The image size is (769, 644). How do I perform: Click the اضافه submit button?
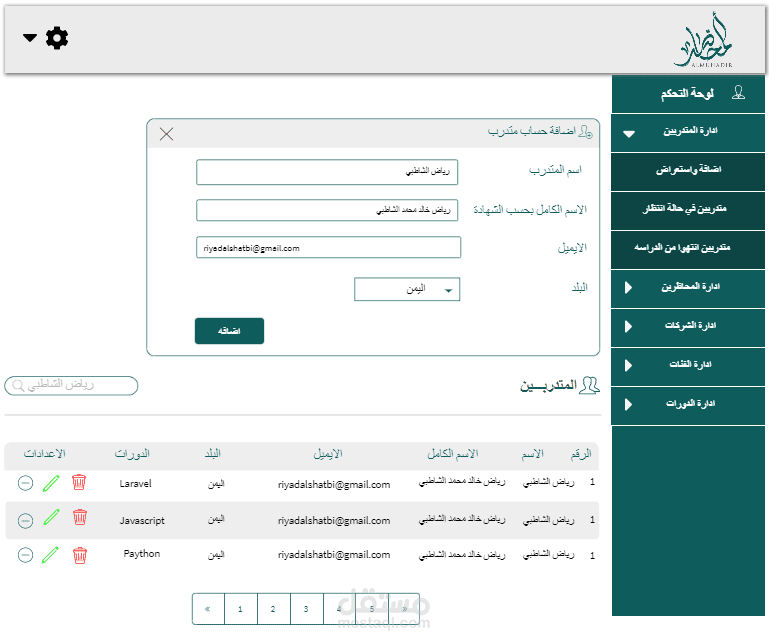[x=230, y=331]
